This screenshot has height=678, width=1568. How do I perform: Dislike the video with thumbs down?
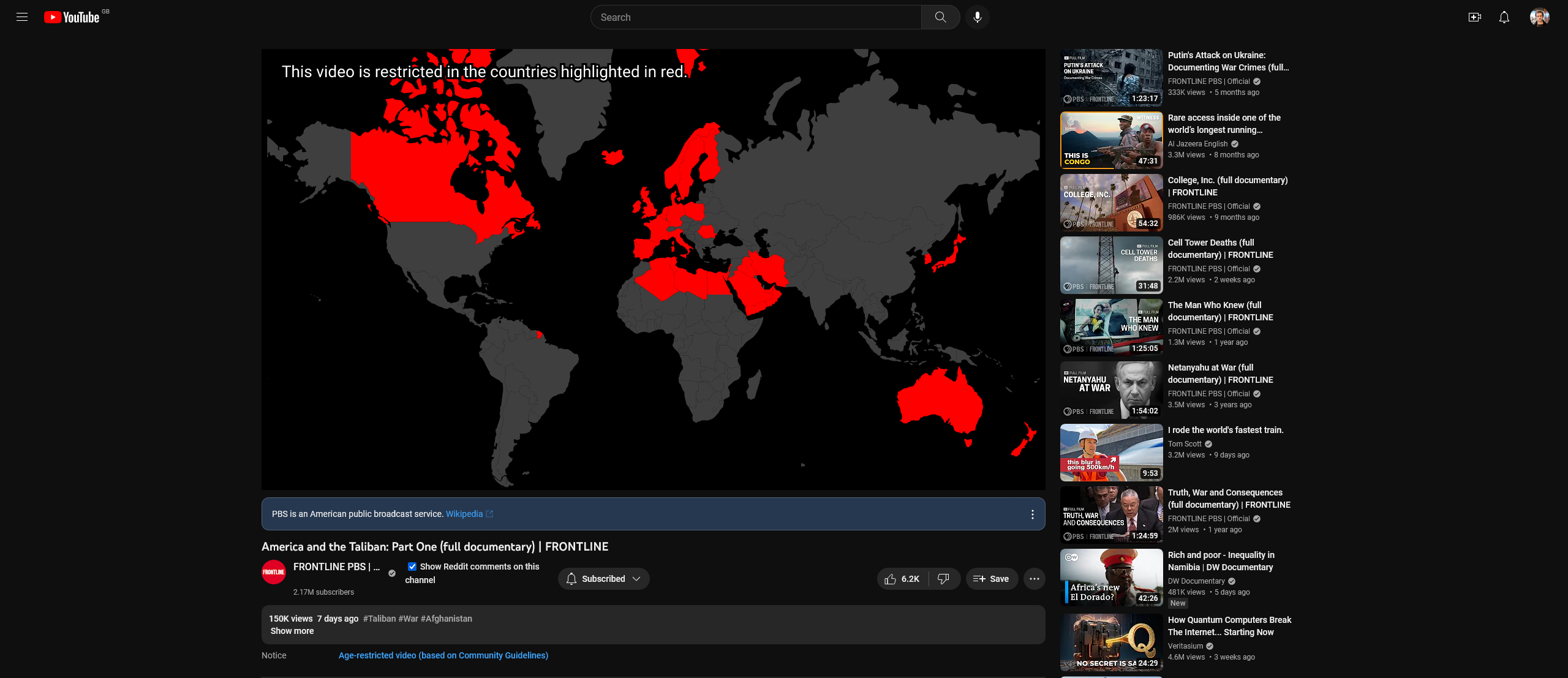(x=943, y=579)
